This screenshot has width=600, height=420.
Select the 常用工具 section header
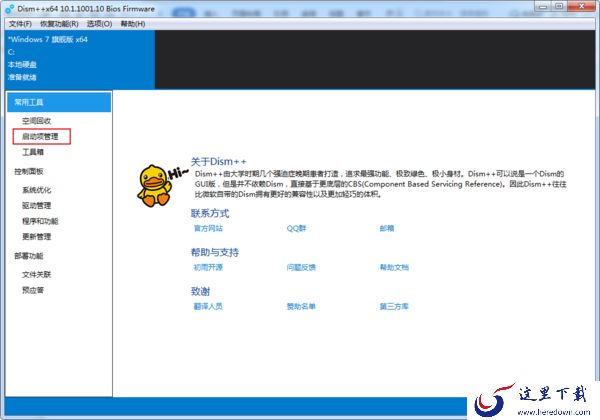pos(59,102)
